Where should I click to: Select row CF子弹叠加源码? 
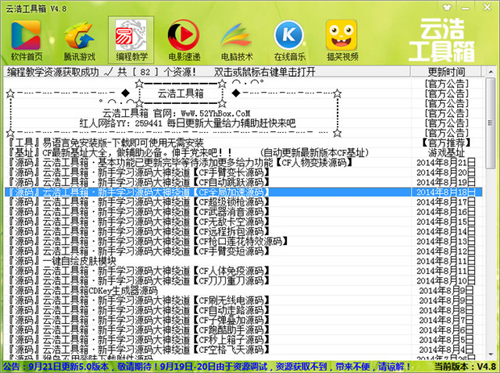242,320
